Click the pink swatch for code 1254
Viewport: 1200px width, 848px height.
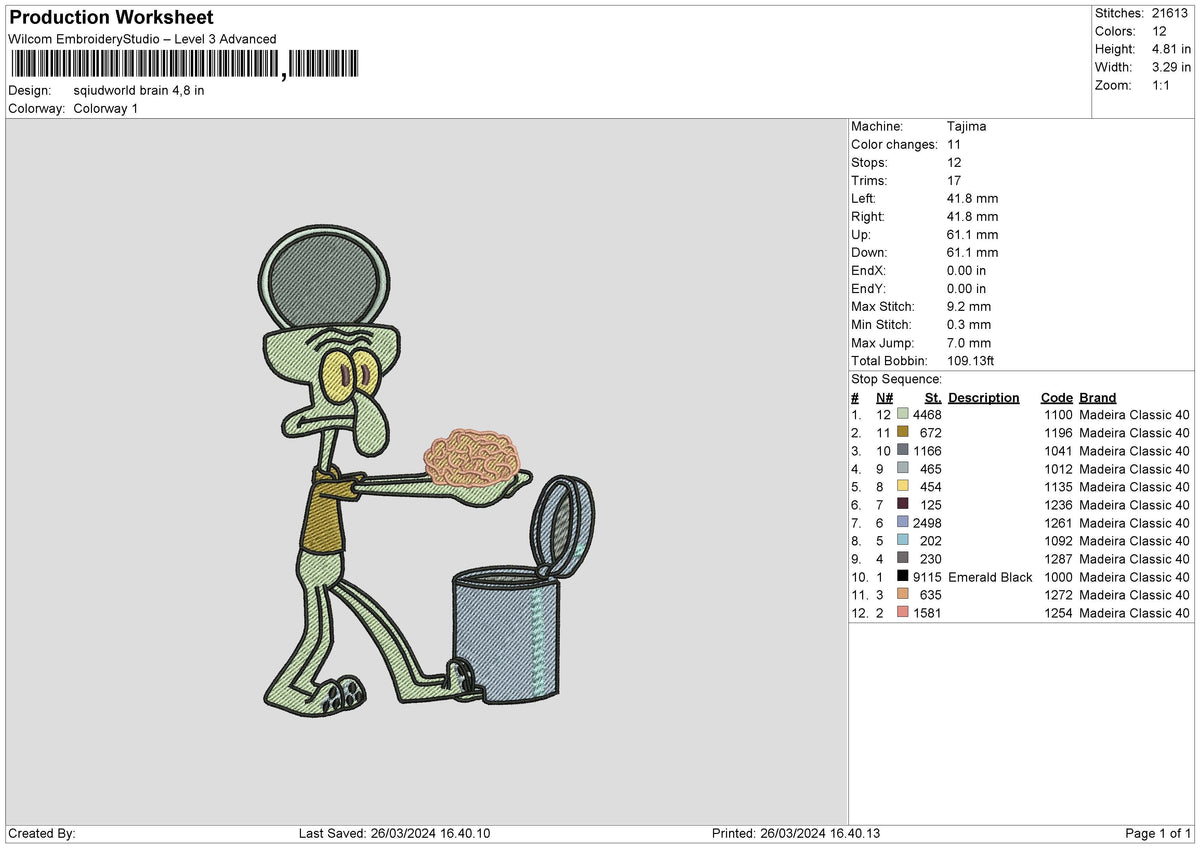[x=901, y=613]
